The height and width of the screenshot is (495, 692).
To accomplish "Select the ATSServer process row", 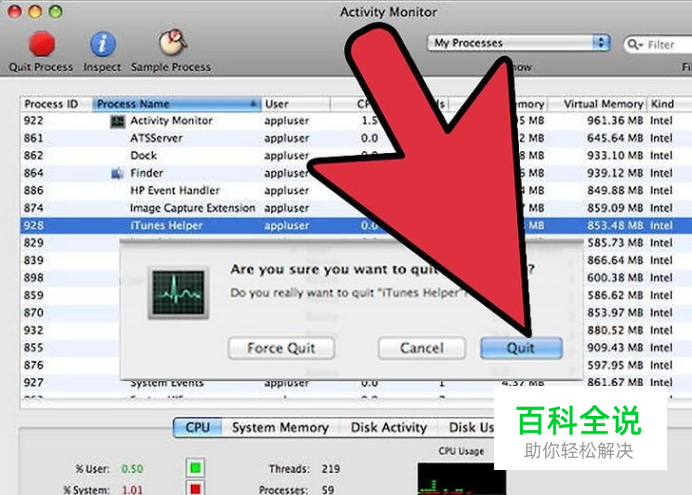I will pyautogui.click(x=356, y=138).
